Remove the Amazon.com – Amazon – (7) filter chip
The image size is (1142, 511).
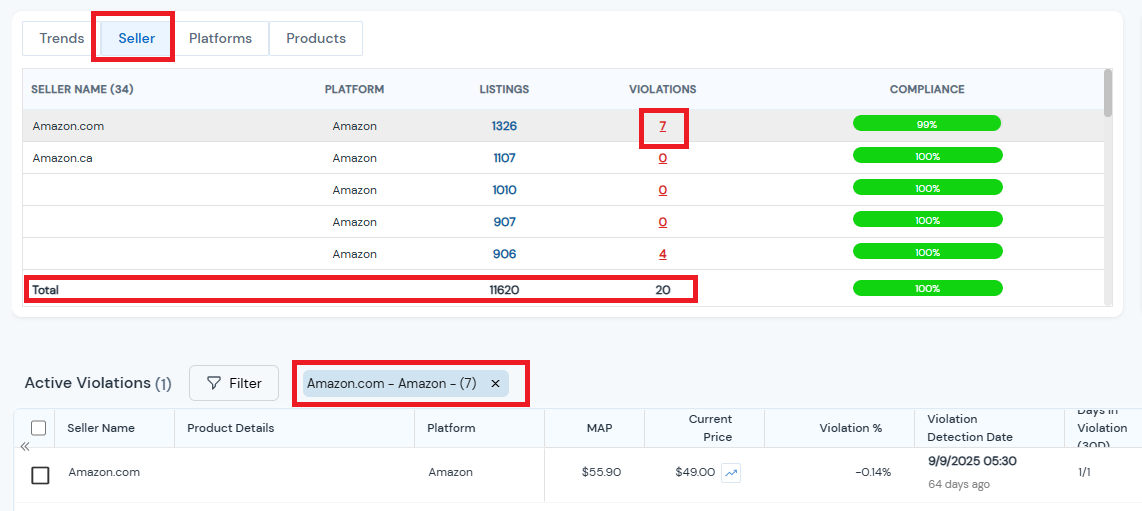[x=495, y=384]
